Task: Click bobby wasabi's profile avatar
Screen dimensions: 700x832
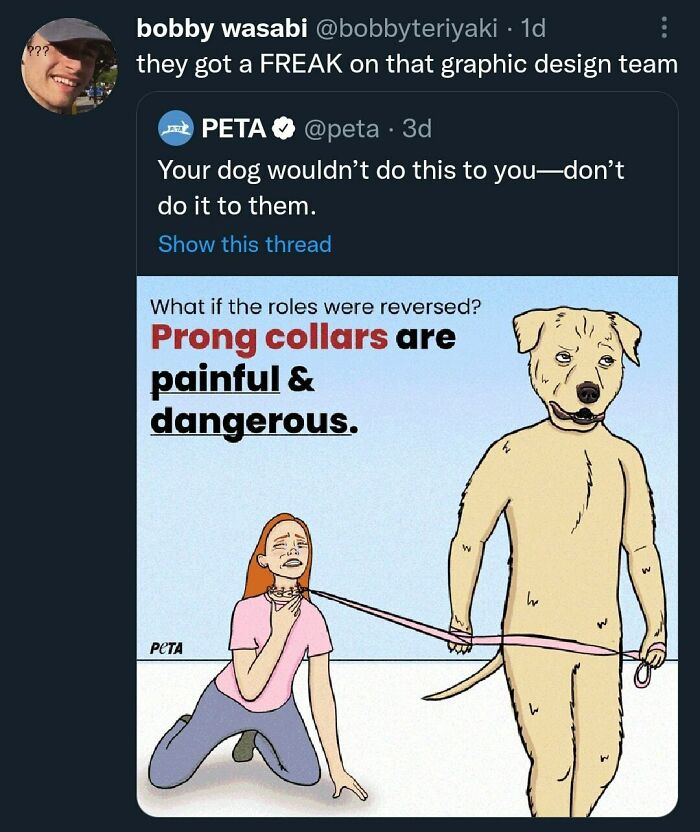Action: click(69, 64)
